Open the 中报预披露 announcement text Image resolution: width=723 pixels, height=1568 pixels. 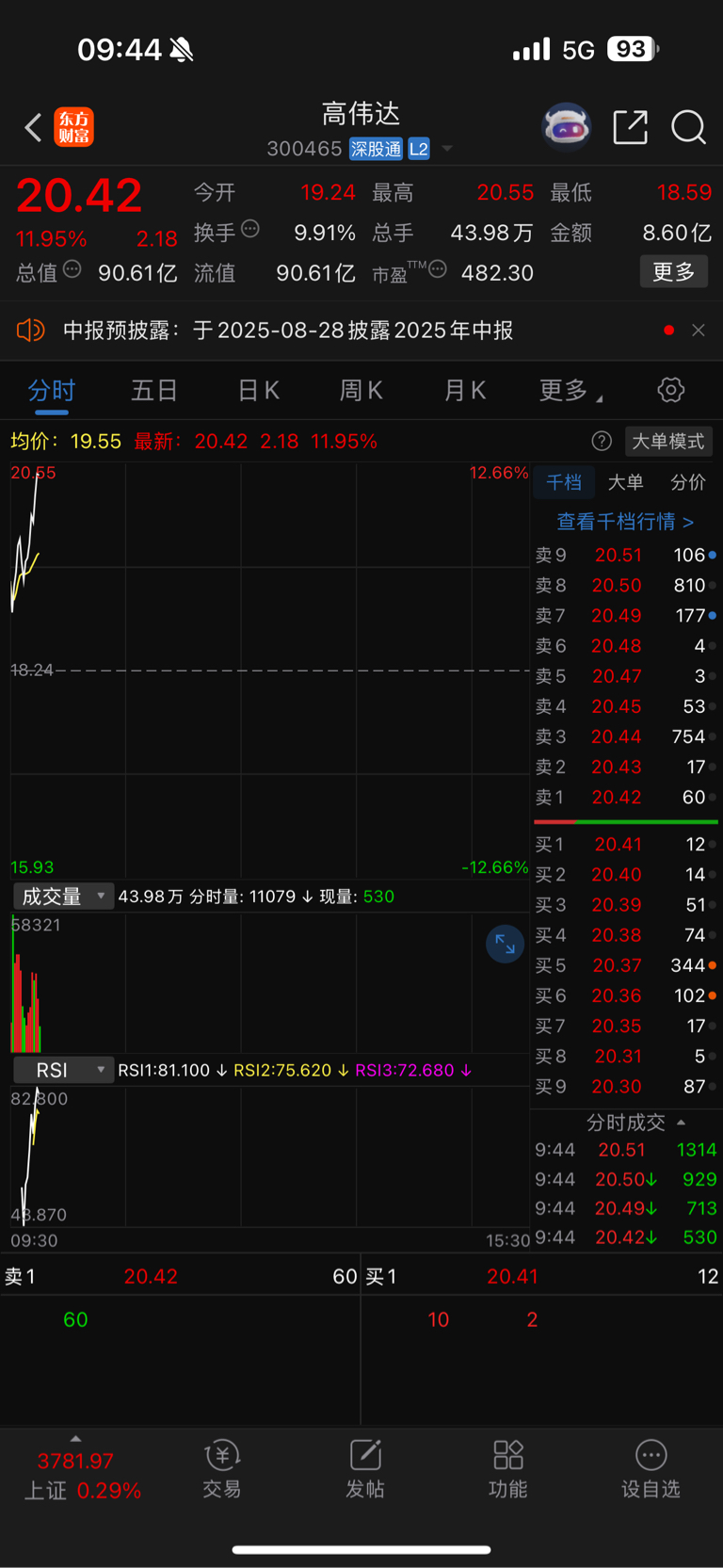[x=288, y=331]
